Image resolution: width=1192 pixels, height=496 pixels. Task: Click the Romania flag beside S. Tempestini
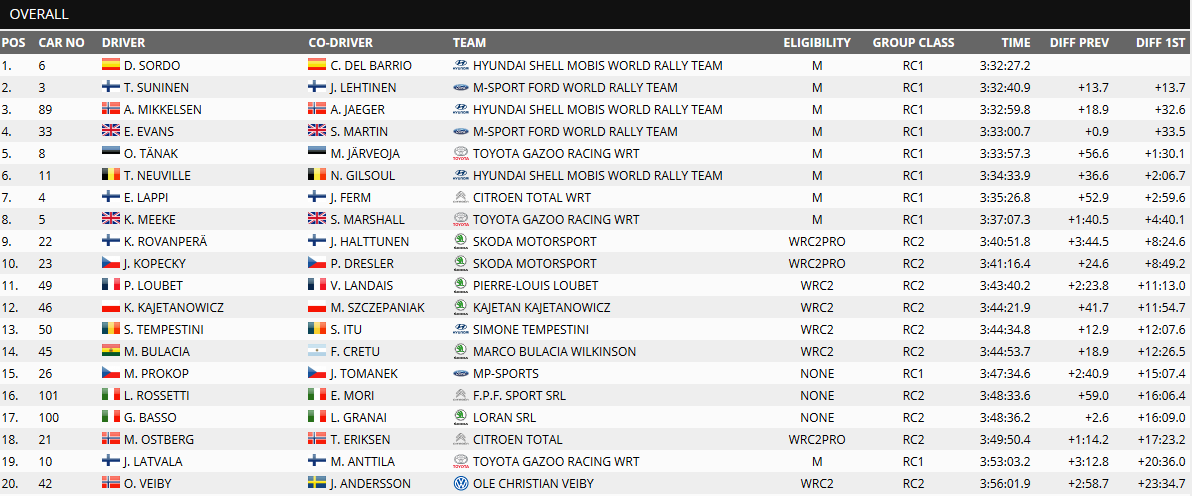pyautogui.click(x=110, y=330)
